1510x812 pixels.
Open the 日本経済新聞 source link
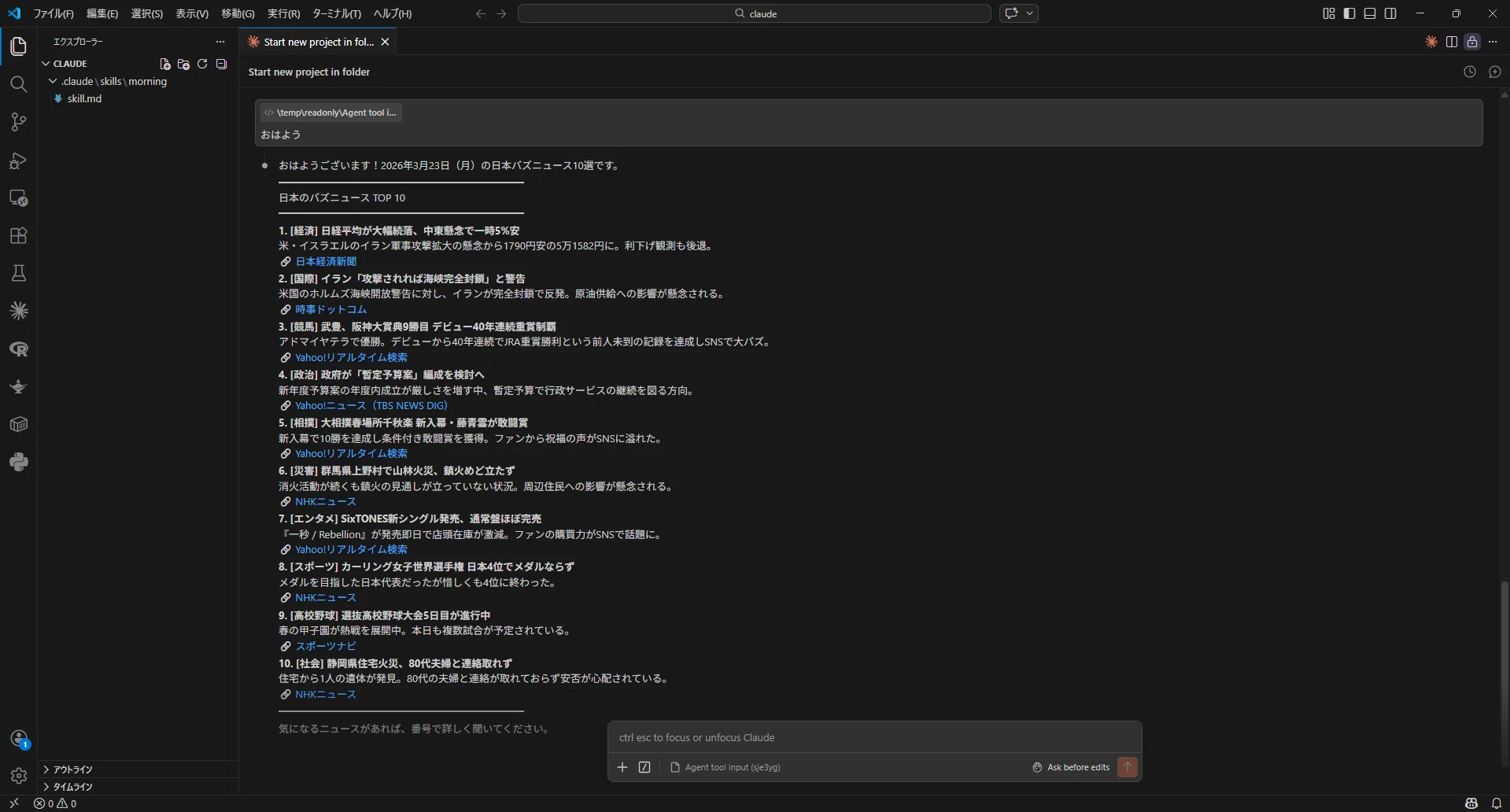(326, 261)
